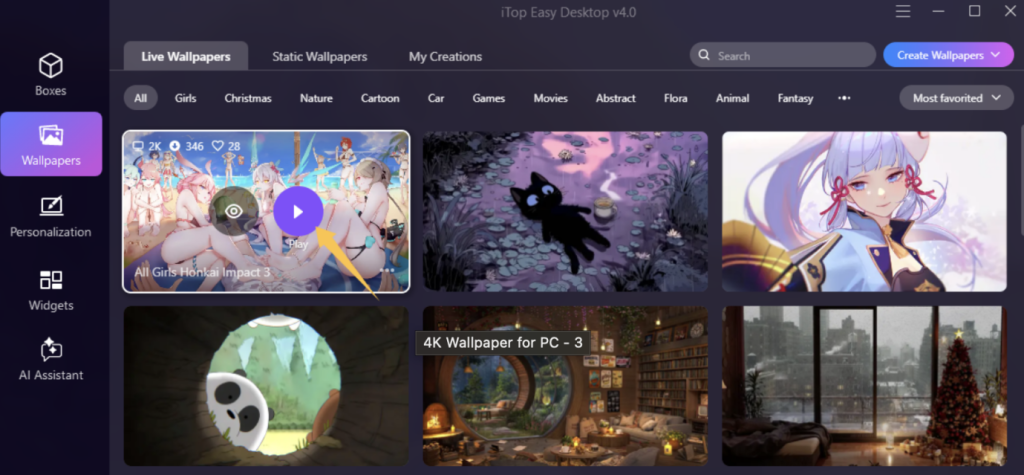Open the My Creations tab
Screen dimensions: 1024x475
[x=445, y=56]
